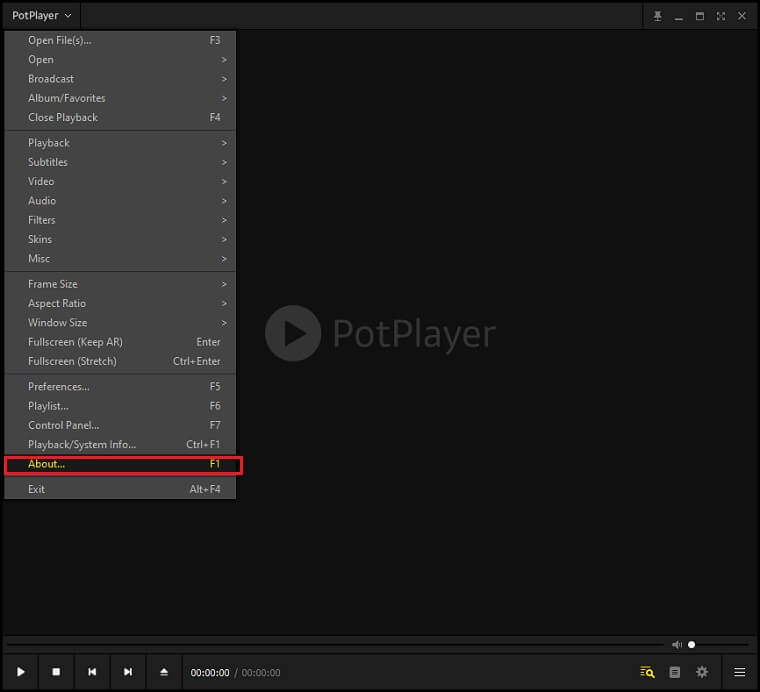Click the About... menu item
Viewport: 760px width, 692px height.
coord(120,464)
